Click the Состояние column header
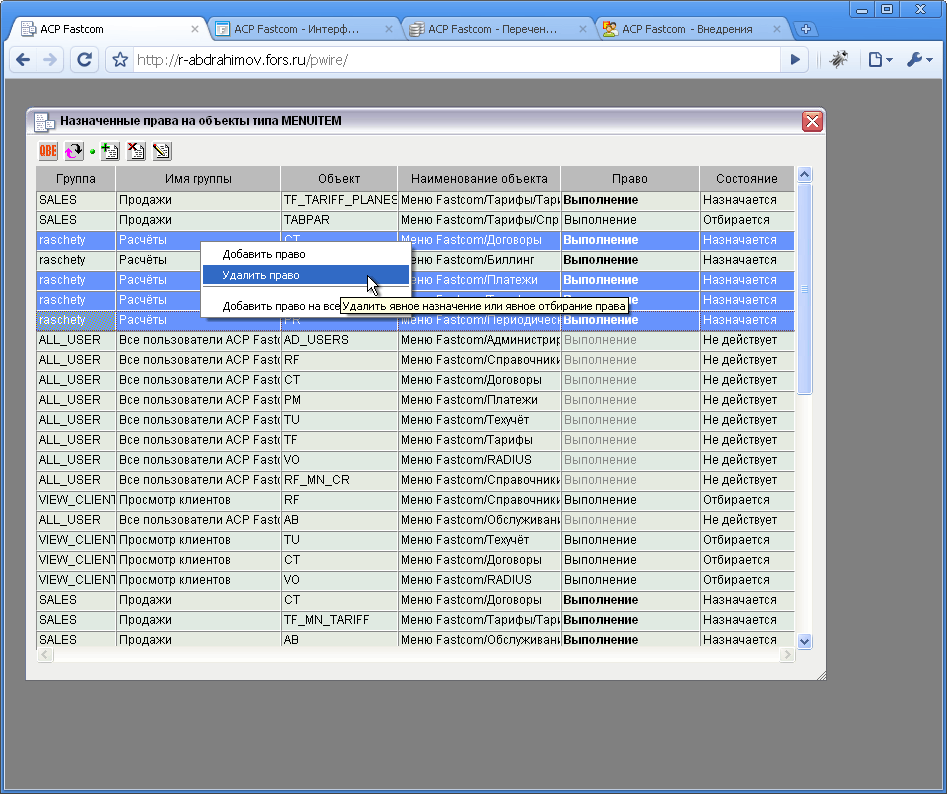The image size is (947, 794). (x=746, y=179)
